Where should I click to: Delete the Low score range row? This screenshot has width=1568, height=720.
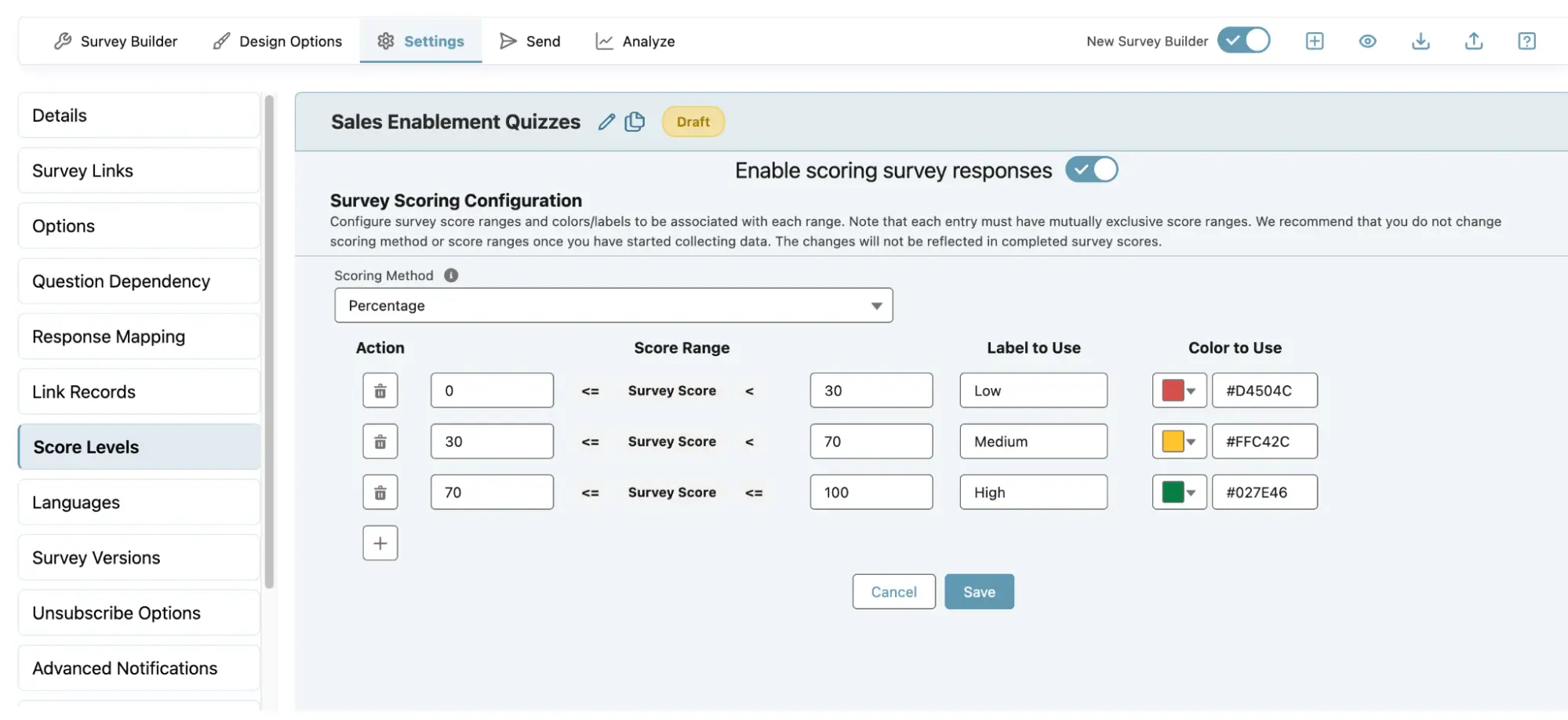click(x=380, y=391)
